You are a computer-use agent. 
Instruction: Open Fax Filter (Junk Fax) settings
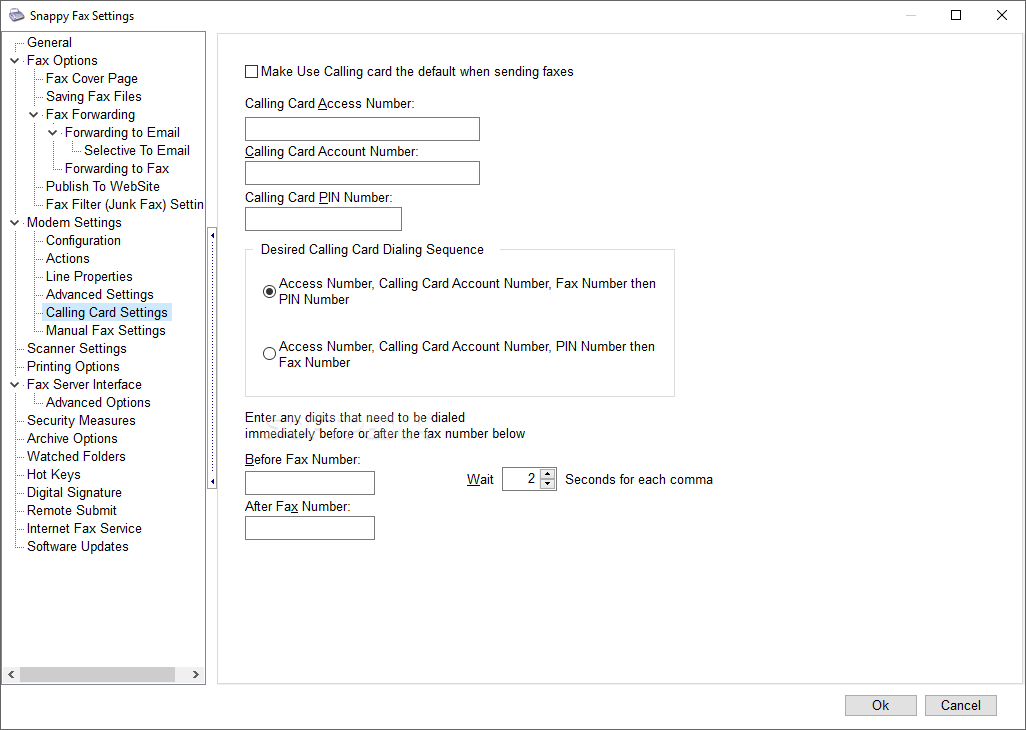(124, 204)
